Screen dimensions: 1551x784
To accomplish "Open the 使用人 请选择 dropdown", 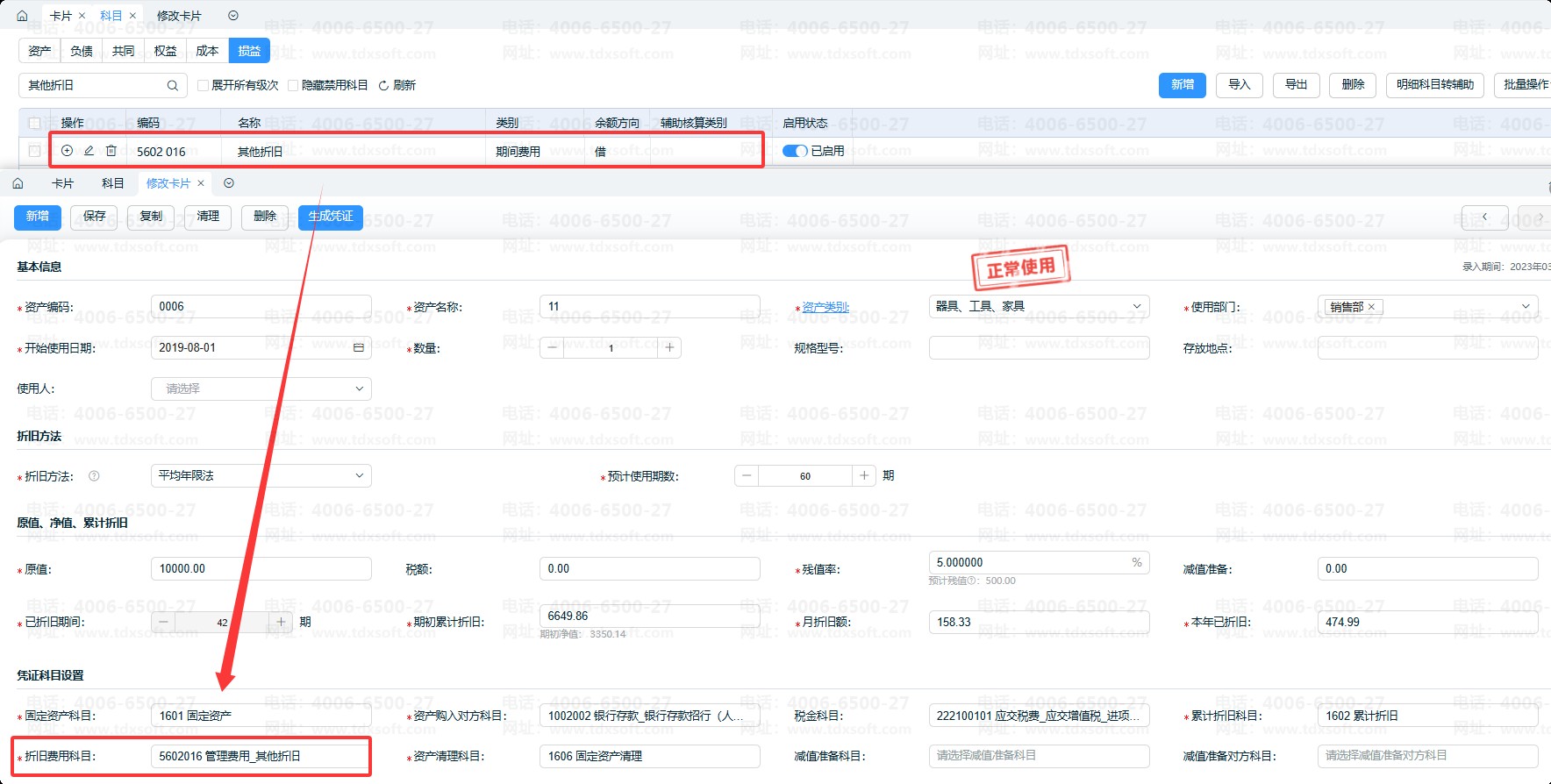I will tap(261, 388).
